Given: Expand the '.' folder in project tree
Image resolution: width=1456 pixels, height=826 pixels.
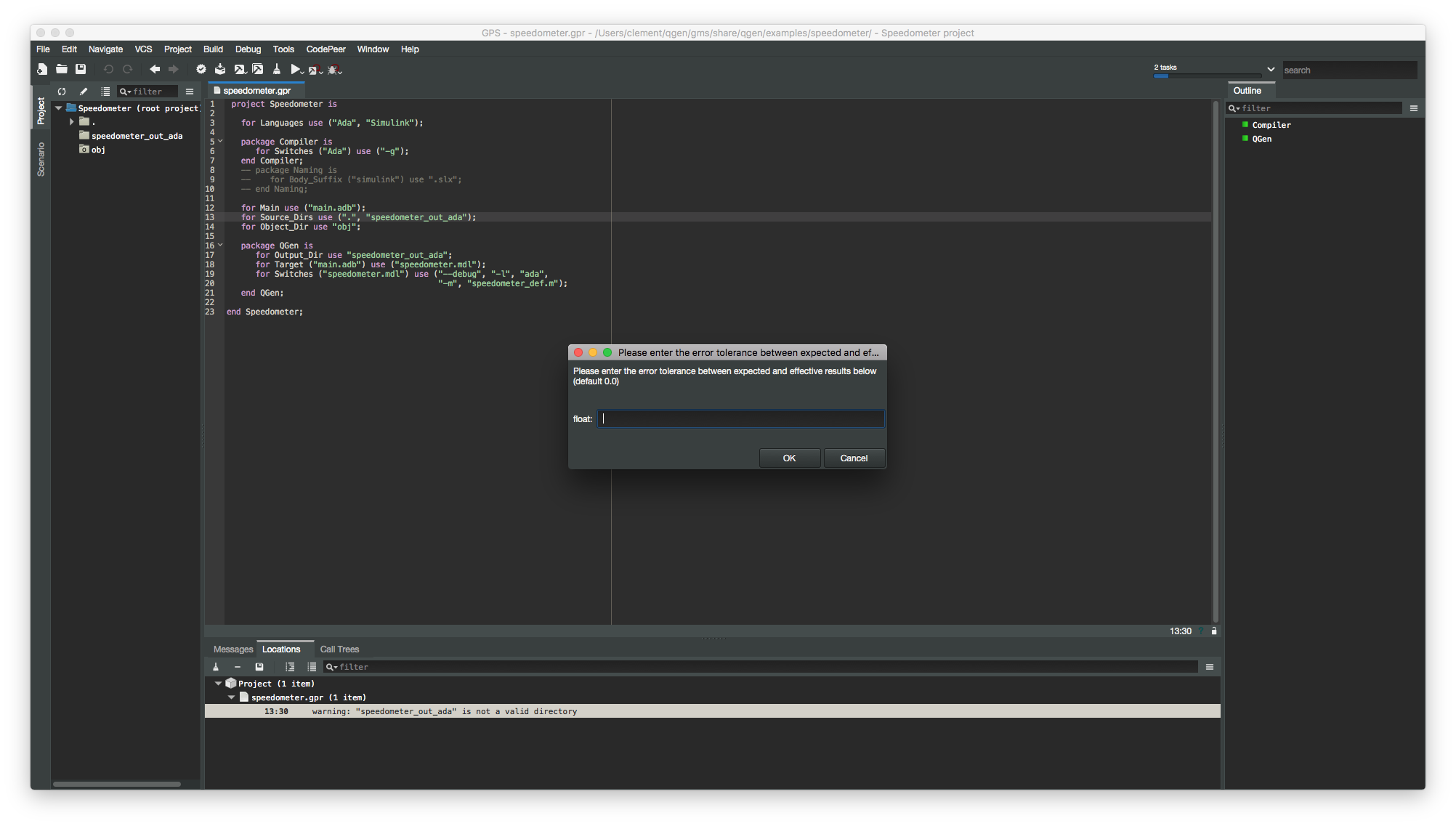Looking at the screenshot, I should tap(72, 122).
